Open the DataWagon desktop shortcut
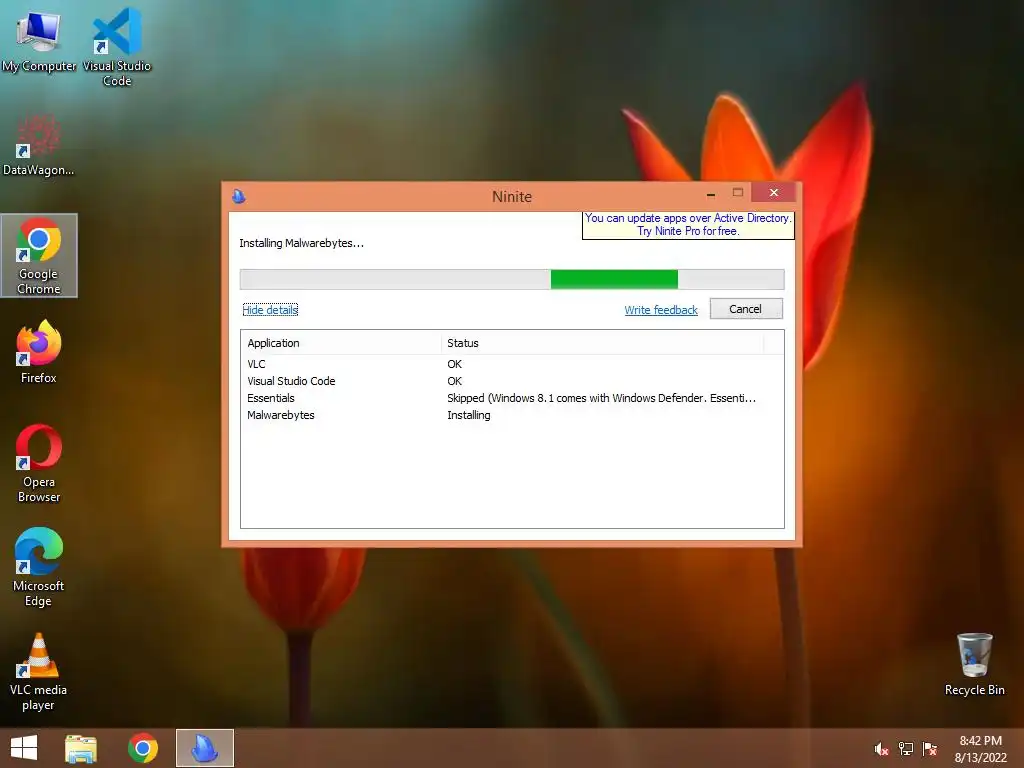Viewport: 1024px width, 768px height. point(39,145)
